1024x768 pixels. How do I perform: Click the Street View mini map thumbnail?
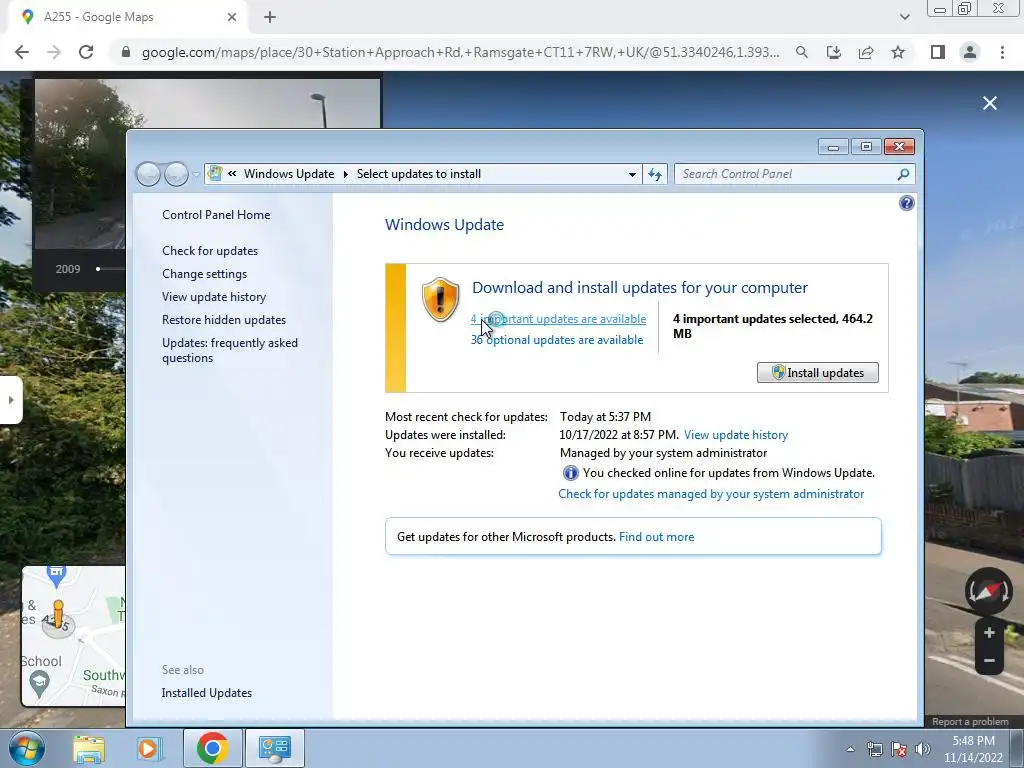[x=73, y=636]
